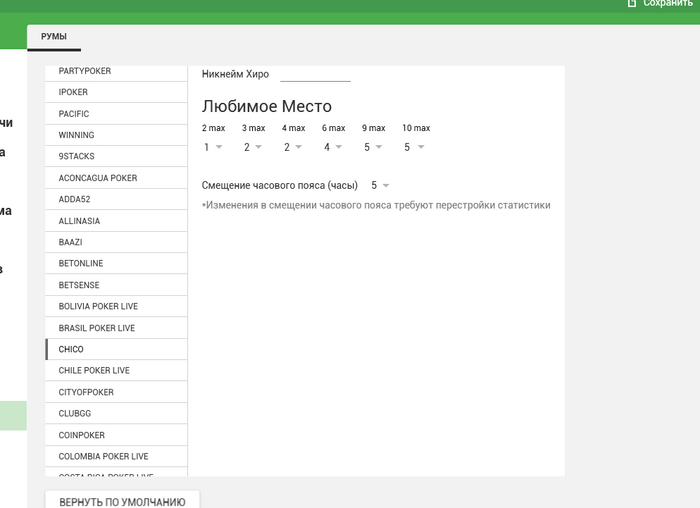Open the 4 max seat dropdown
Screen dimensions: 700x508
pos(293,147)
